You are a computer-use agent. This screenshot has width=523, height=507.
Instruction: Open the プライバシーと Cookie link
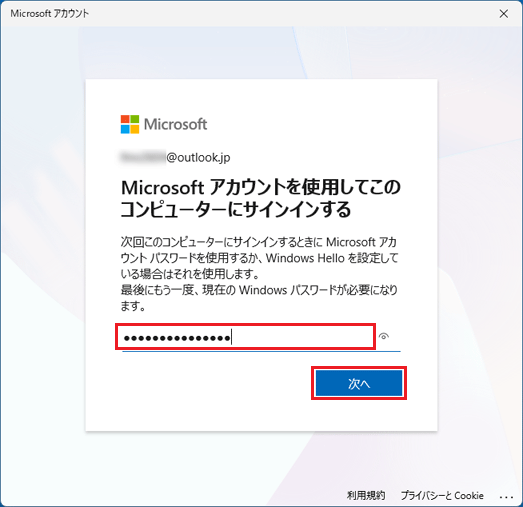[442, 495]
